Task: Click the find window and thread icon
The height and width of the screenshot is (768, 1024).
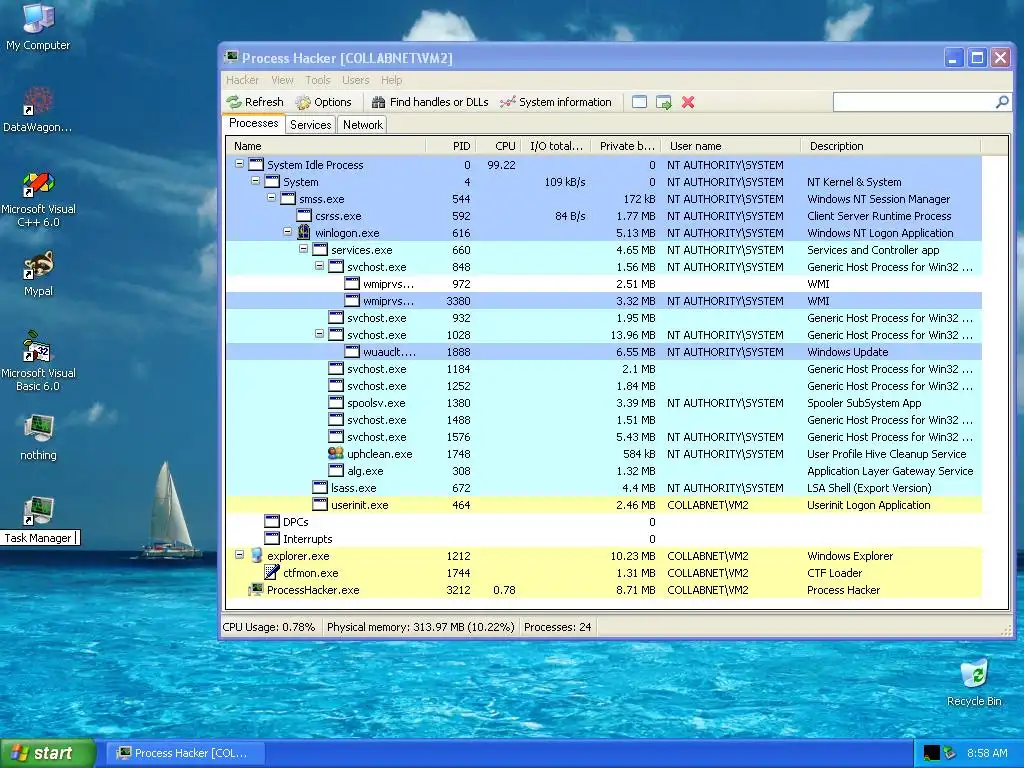Action: point(664,102)
